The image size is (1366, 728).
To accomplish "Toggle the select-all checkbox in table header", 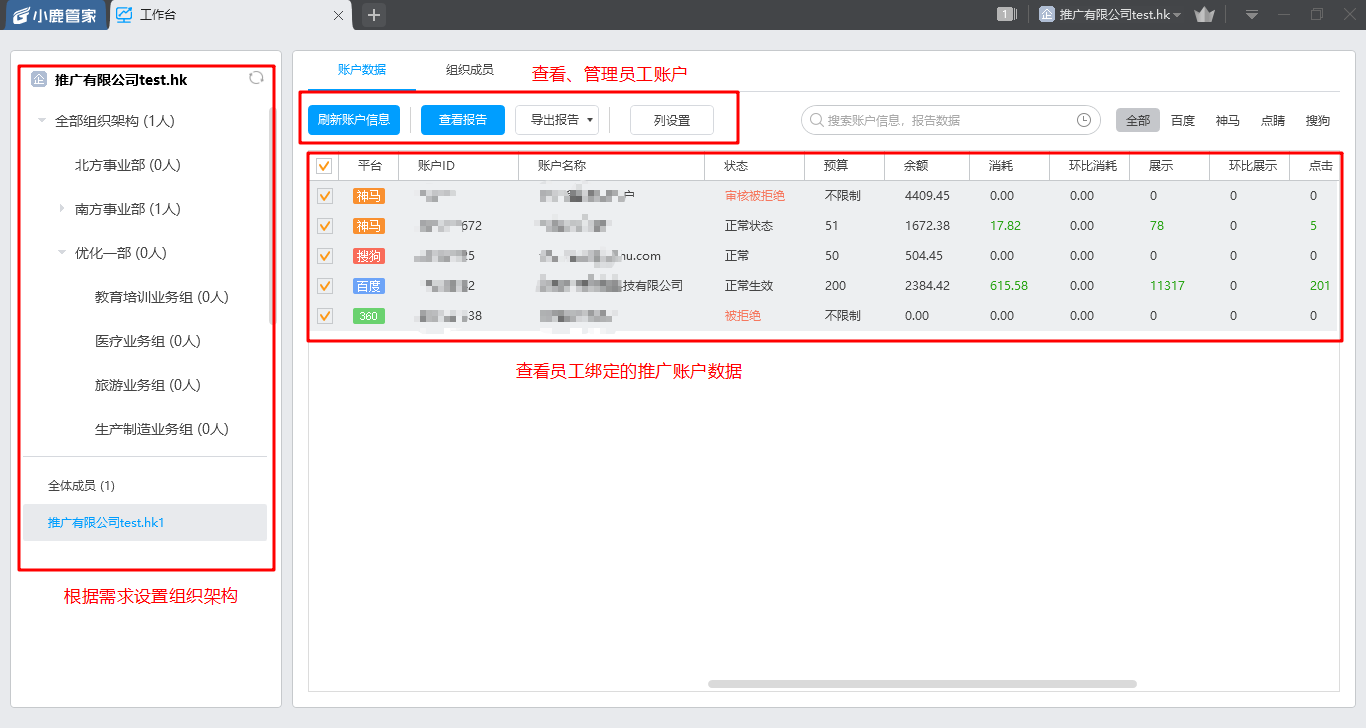I will [325, 166].
